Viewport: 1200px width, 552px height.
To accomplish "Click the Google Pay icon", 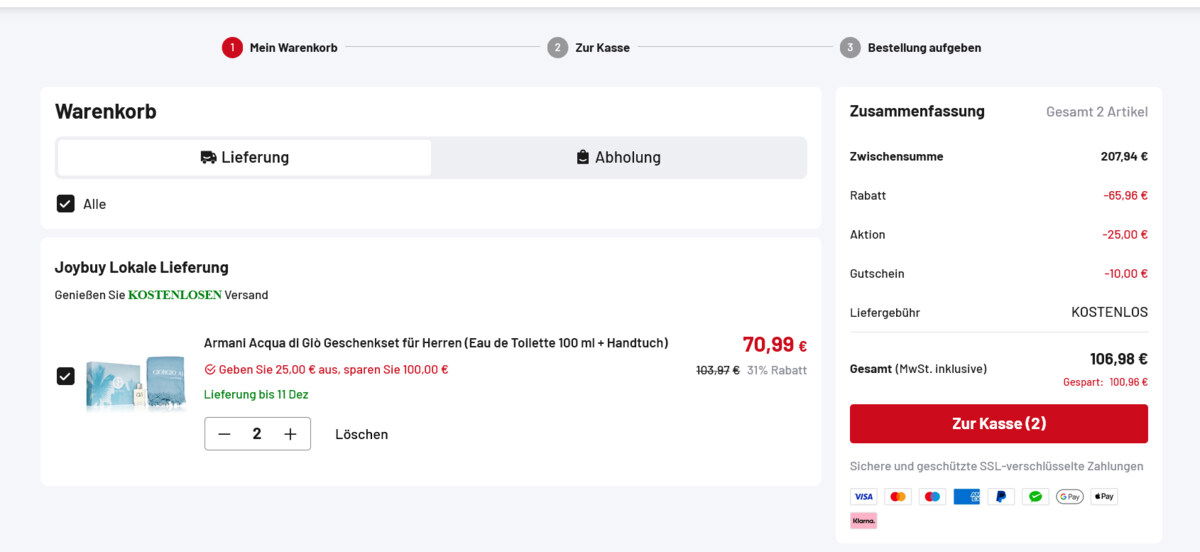I will click(1069, 497).
